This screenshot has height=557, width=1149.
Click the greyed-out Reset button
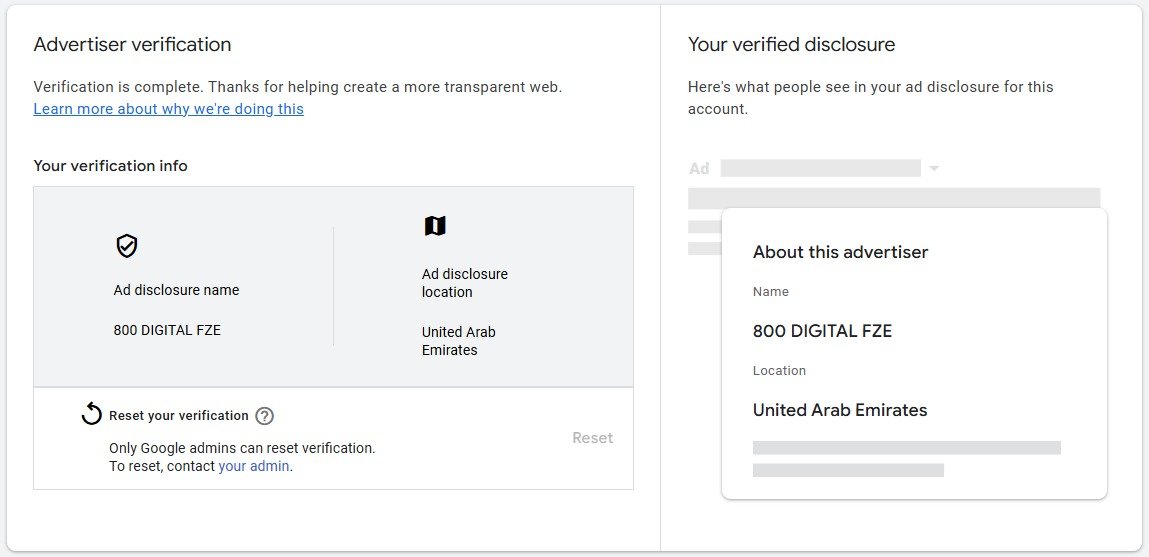pyautogui.click(x=592, y=438)
